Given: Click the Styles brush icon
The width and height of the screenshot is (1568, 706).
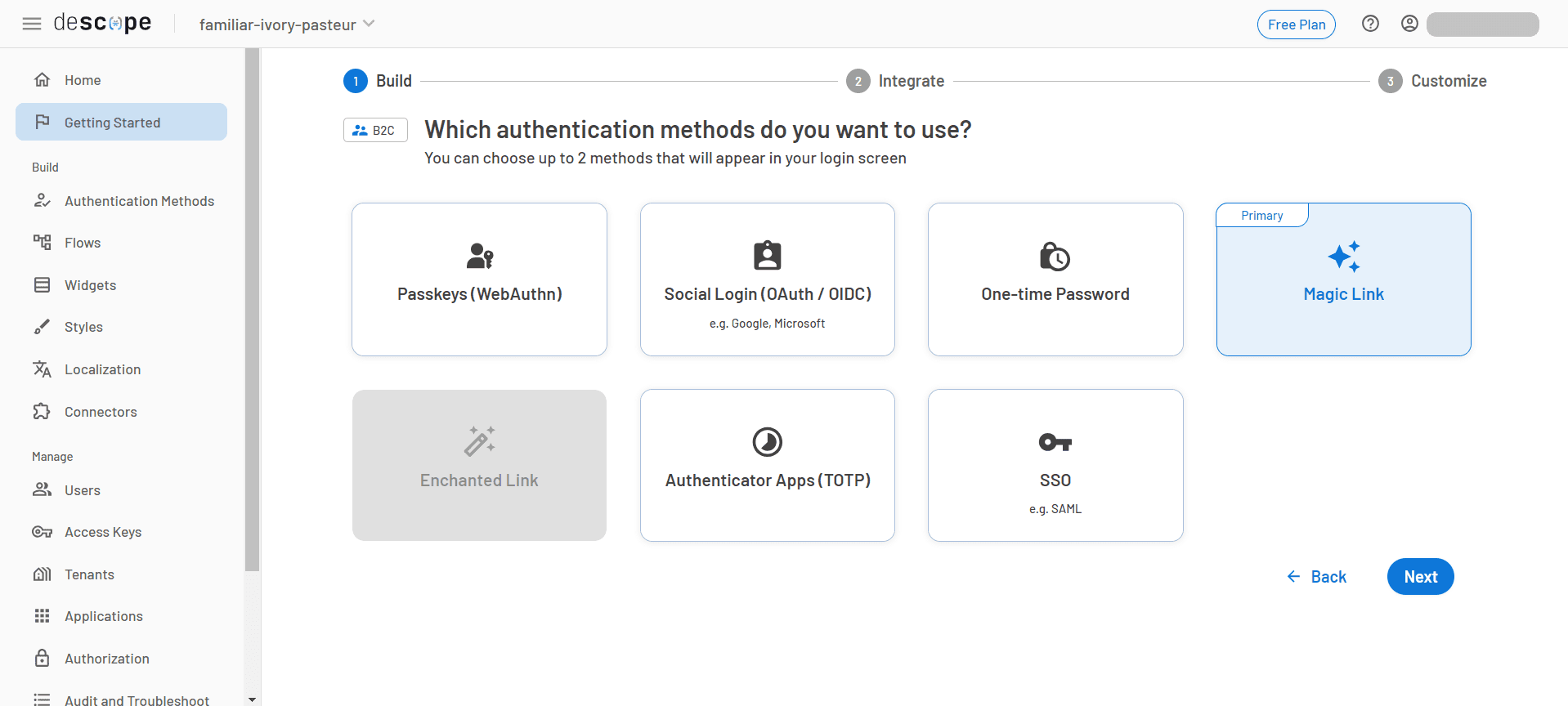Looking at the screenshot, I should point(43,327).
